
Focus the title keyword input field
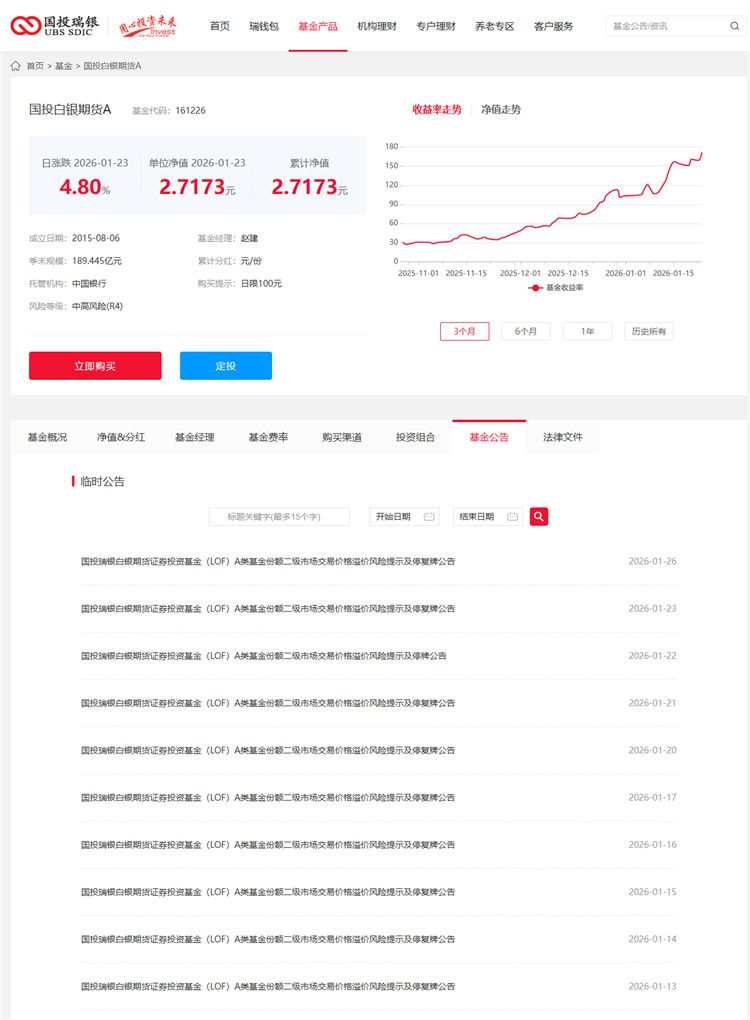tap(279, 517)
